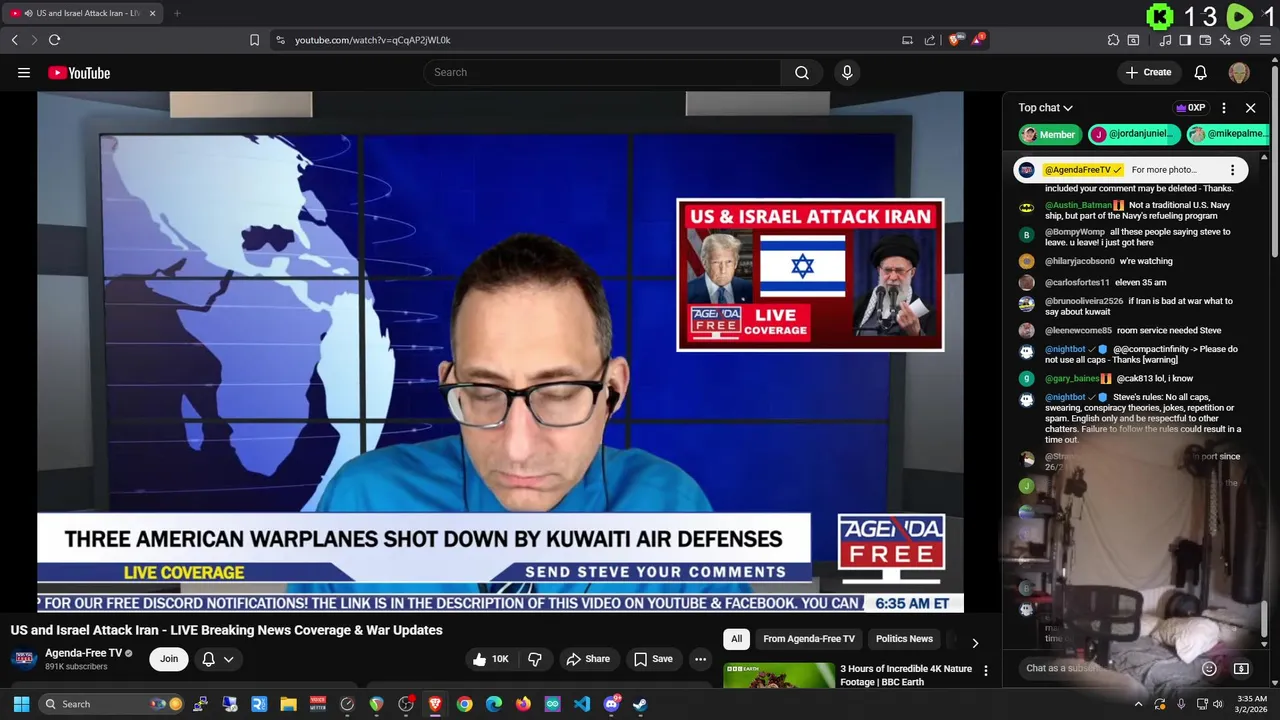Open pinned message options menu

[1232, 170]
